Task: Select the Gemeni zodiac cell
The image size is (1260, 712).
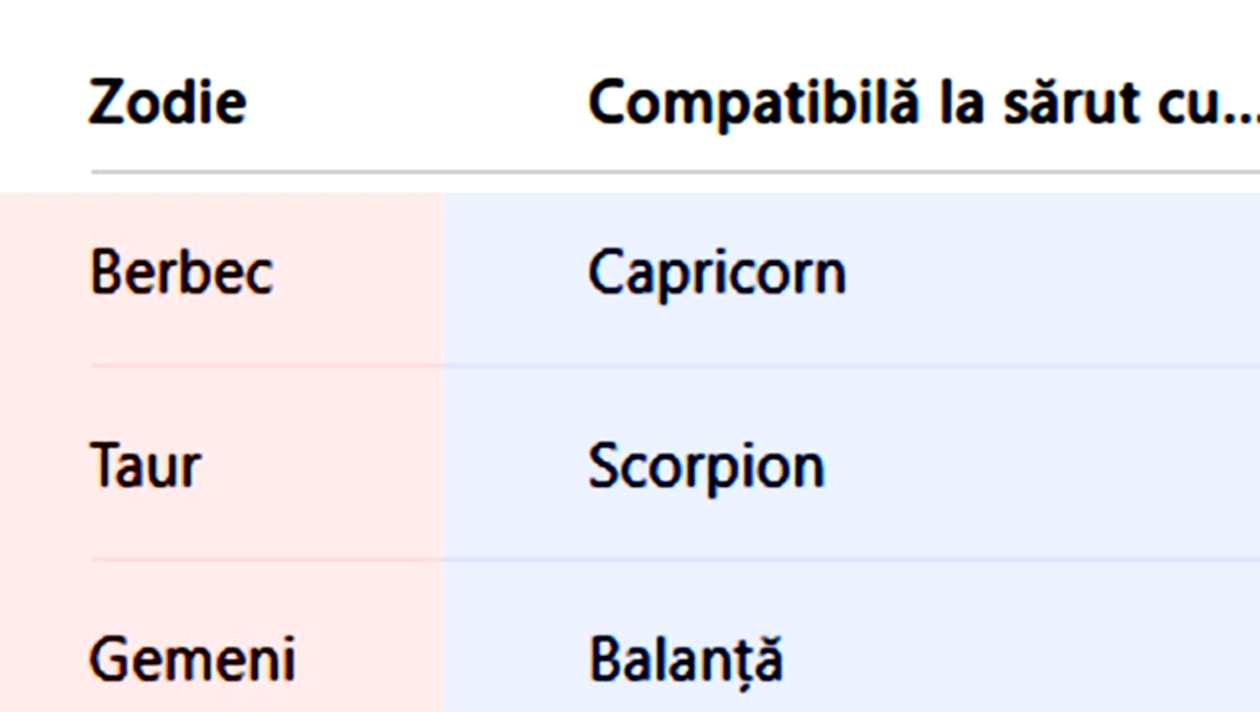Action: coord(192,660)
